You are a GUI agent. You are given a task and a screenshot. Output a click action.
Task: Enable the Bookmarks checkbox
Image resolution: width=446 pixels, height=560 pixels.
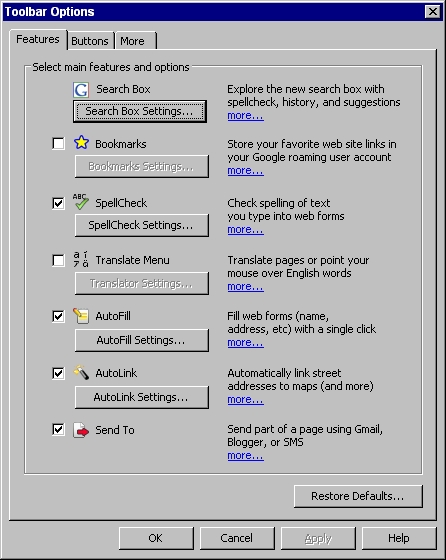[58, 144]
